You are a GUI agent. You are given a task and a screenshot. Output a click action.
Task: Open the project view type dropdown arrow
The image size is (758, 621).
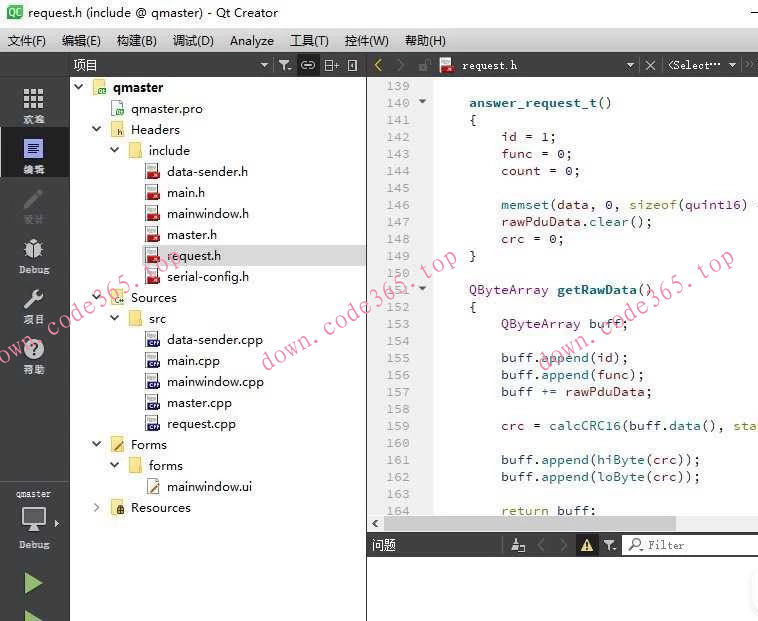point(264,65)
